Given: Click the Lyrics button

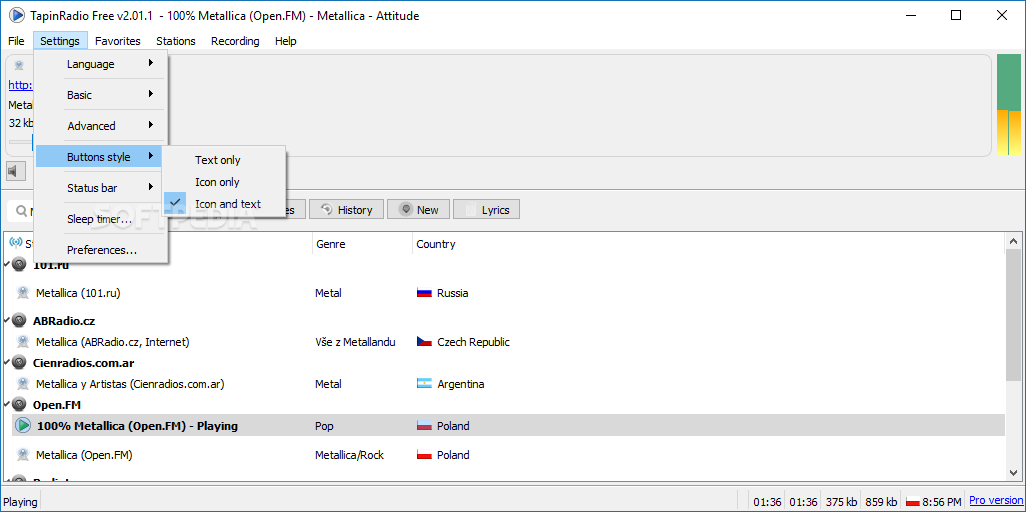Looking at the screenshot, I should click(486, 210).
